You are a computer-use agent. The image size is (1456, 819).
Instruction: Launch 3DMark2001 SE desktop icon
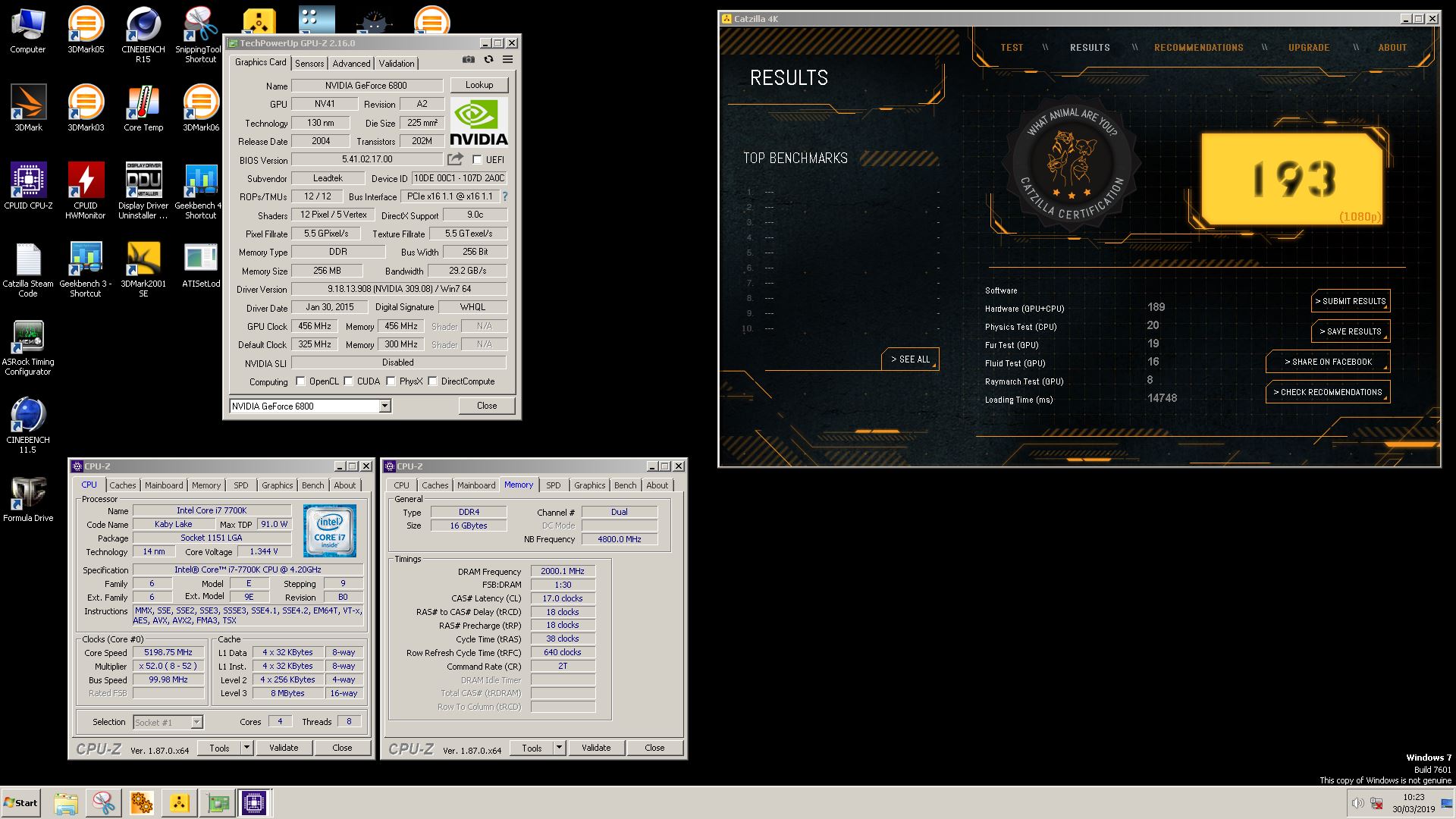(x=143, y=270)
